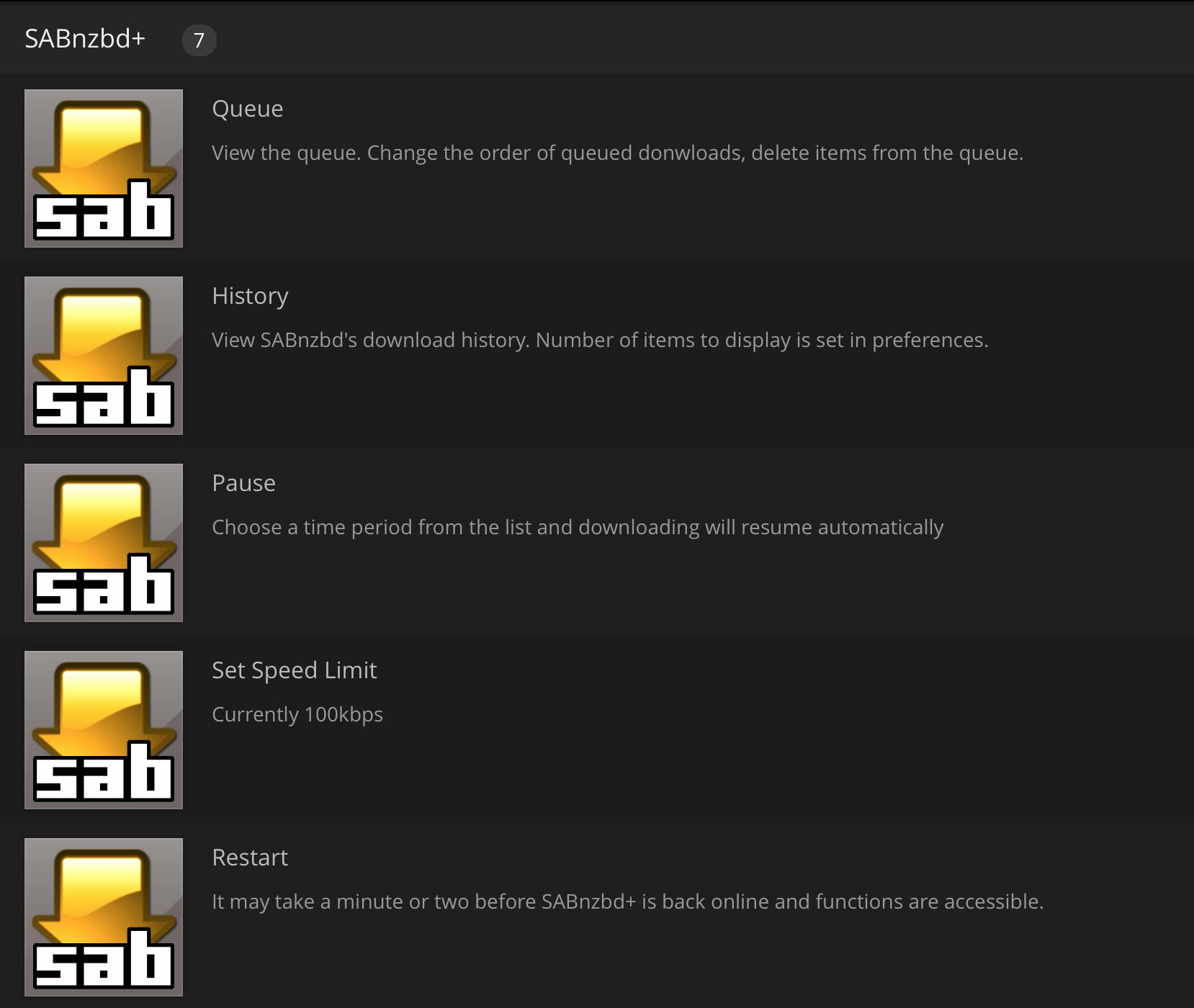Click the SABnzbd icon beside History
This screenshot has height=1008, width=1194.
pos(104,356)
